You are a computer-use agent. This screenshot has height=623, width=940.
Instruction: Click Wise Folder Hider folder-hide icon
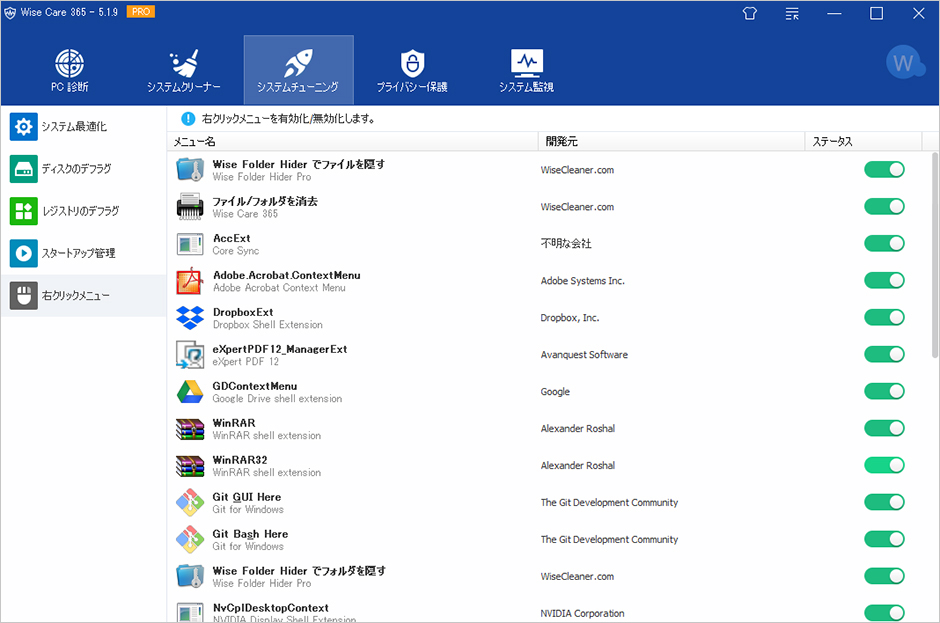190,576
